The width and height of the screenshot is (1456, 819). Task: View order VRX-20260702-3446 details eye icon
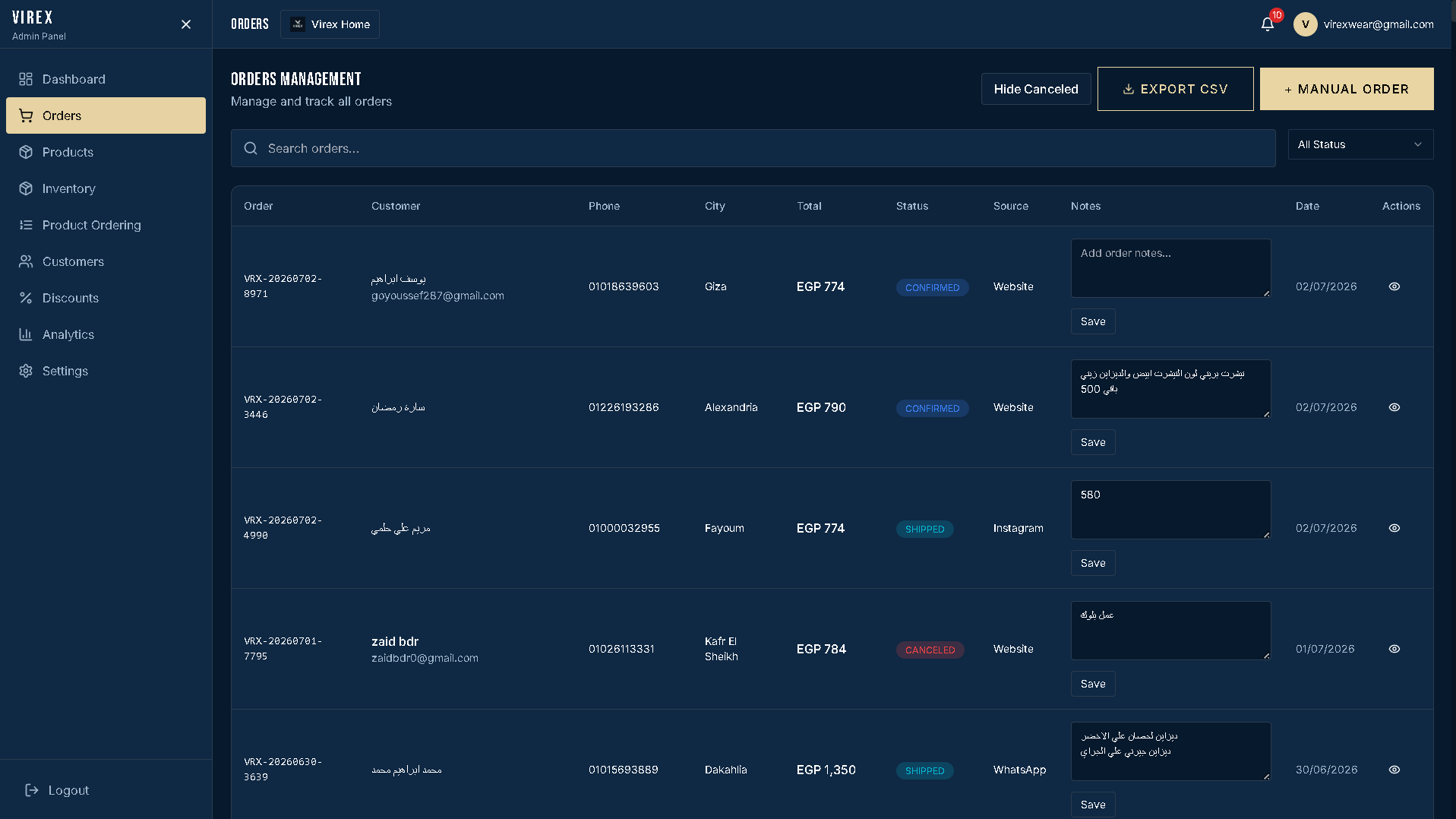click(x=1394, y=407)
